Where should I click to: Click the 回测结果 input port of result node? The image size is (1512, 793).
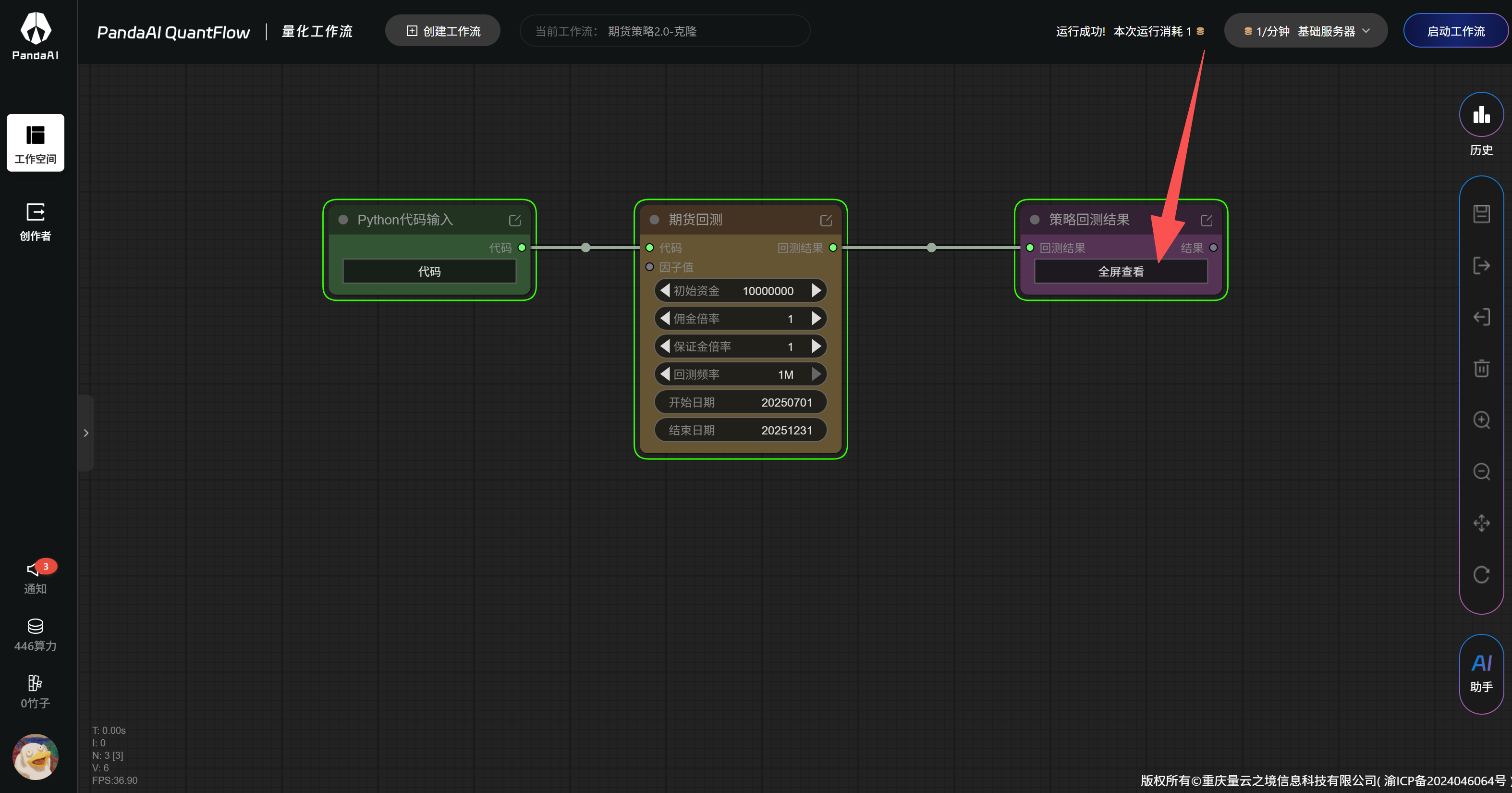[x=1030, y=248]
